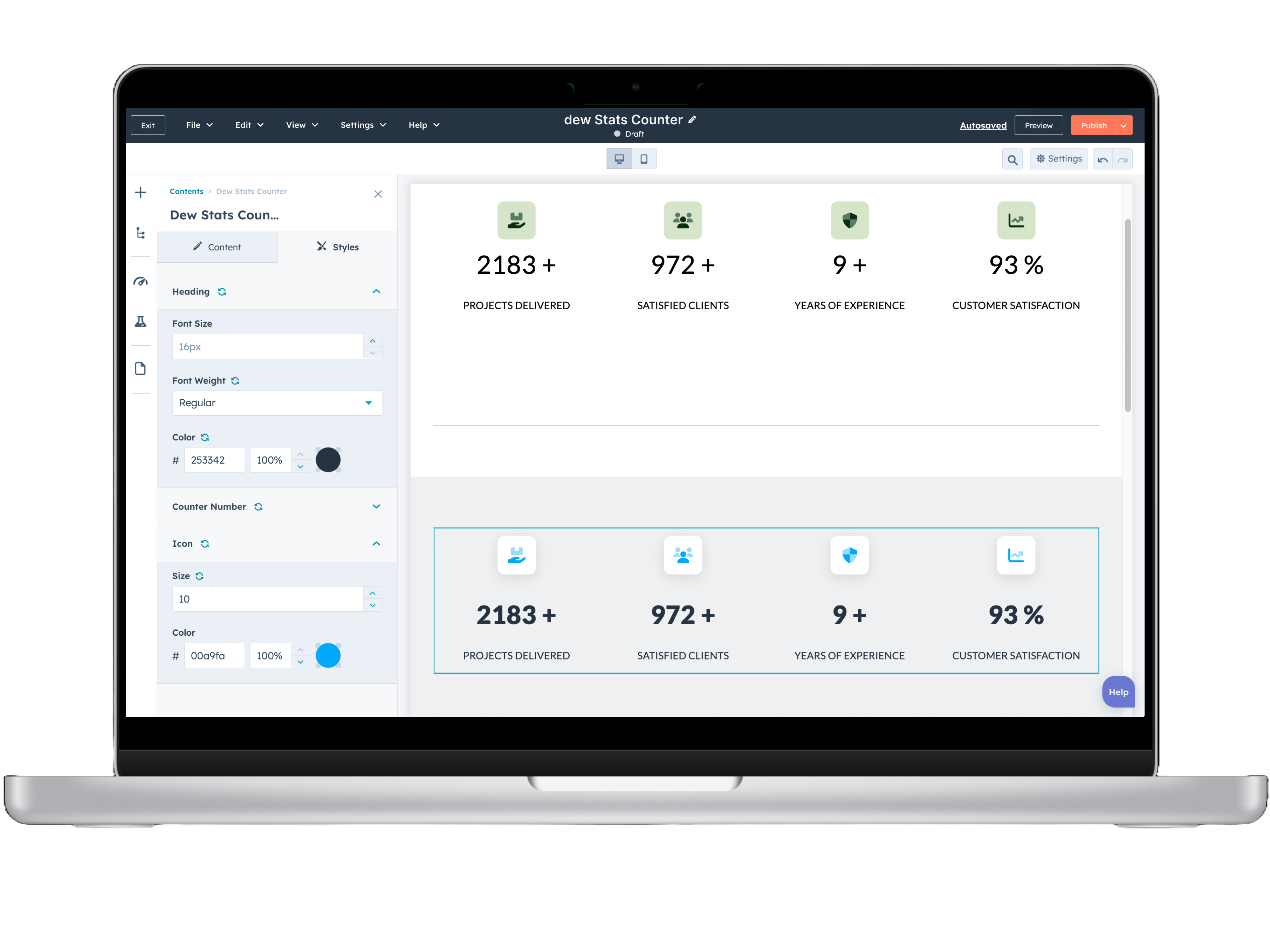The height and width of the screenshot is (952, 1270).
Task: Click the undo arrow icon
Action: coord(1102,159)
